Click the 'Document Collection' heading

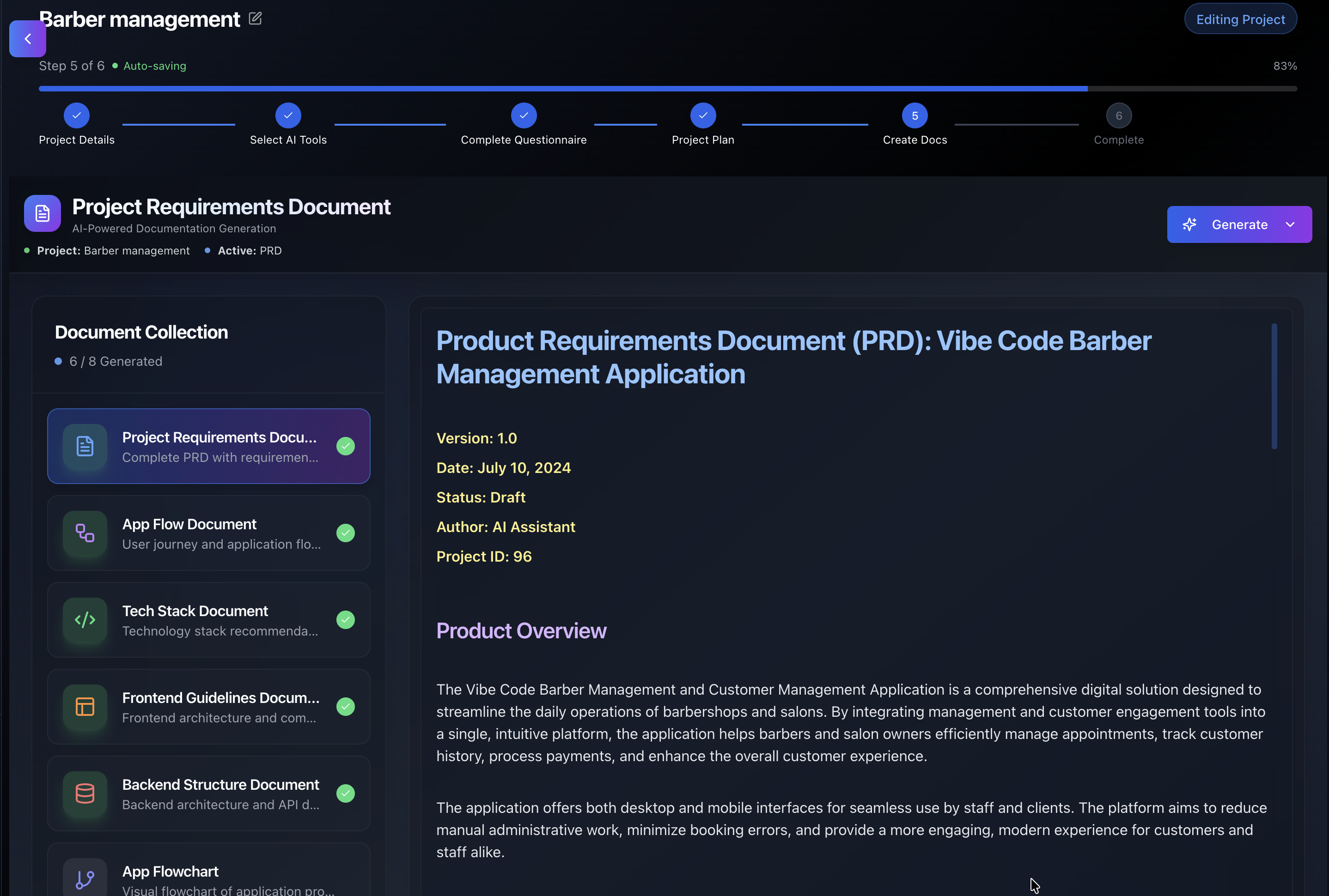pyautogui.click(x=141, y=332)
